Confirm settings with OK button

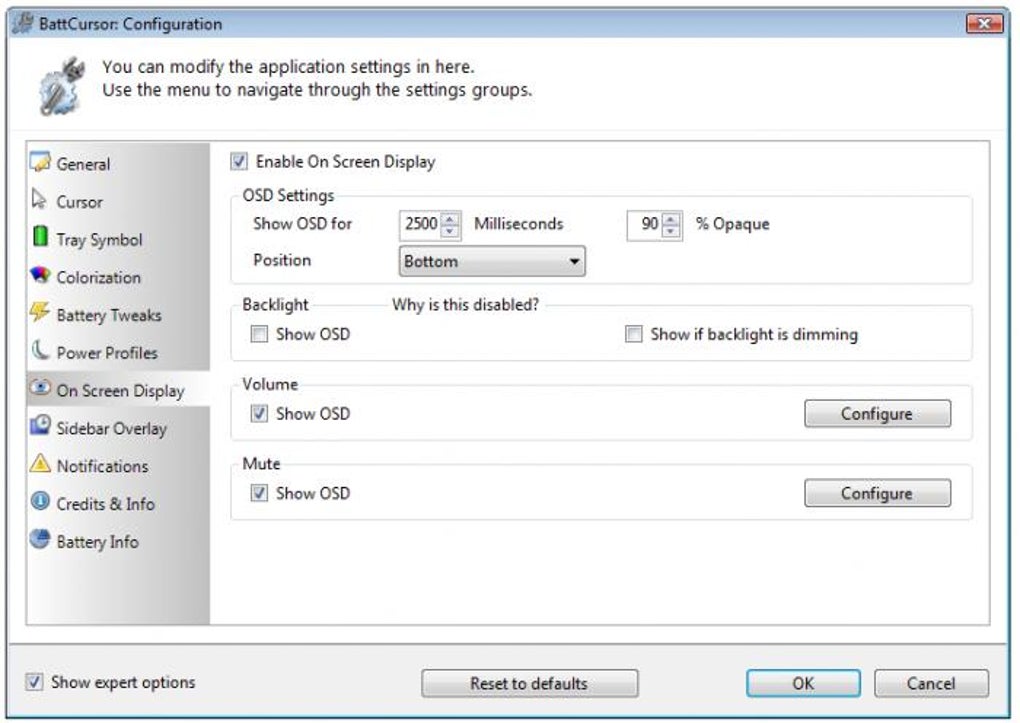point(803,683)
